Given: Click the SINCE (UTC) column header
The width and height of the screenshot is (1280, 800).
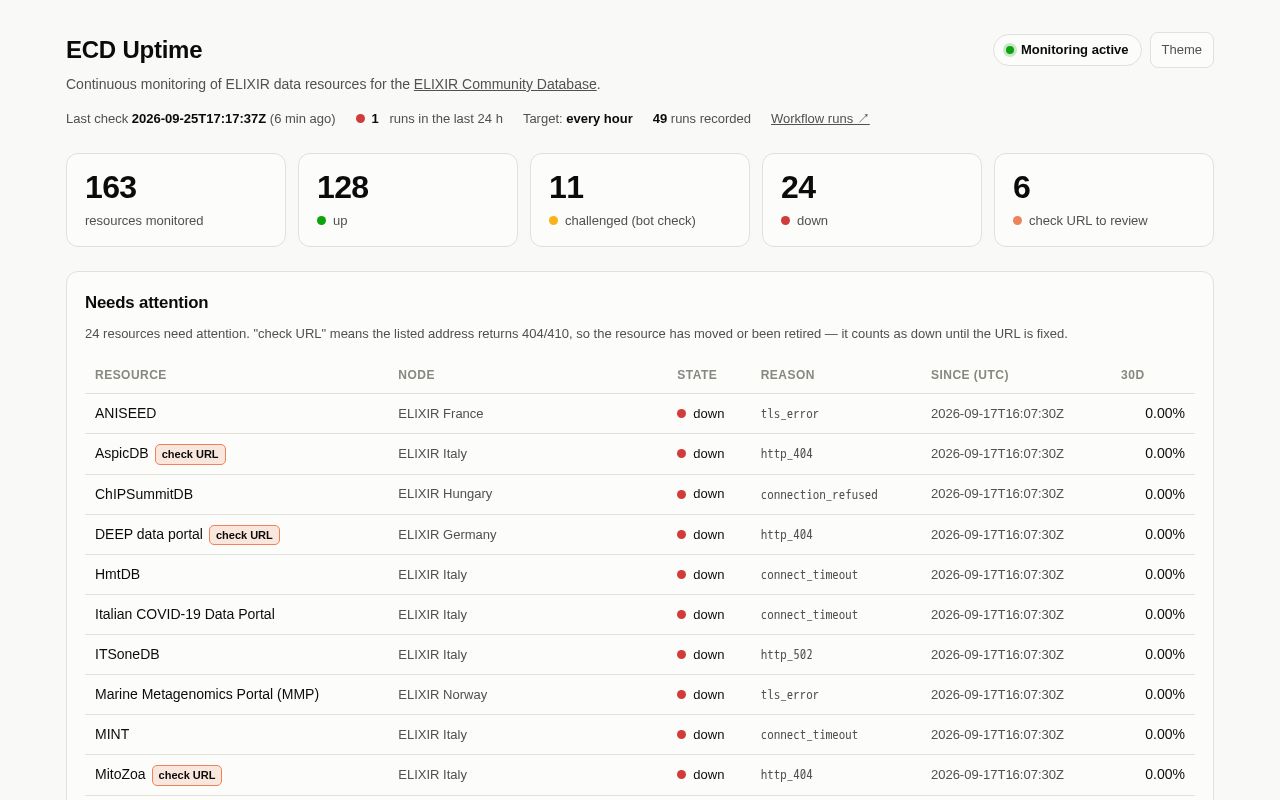Looking at the screenshot, I should (x=970, y=375).
